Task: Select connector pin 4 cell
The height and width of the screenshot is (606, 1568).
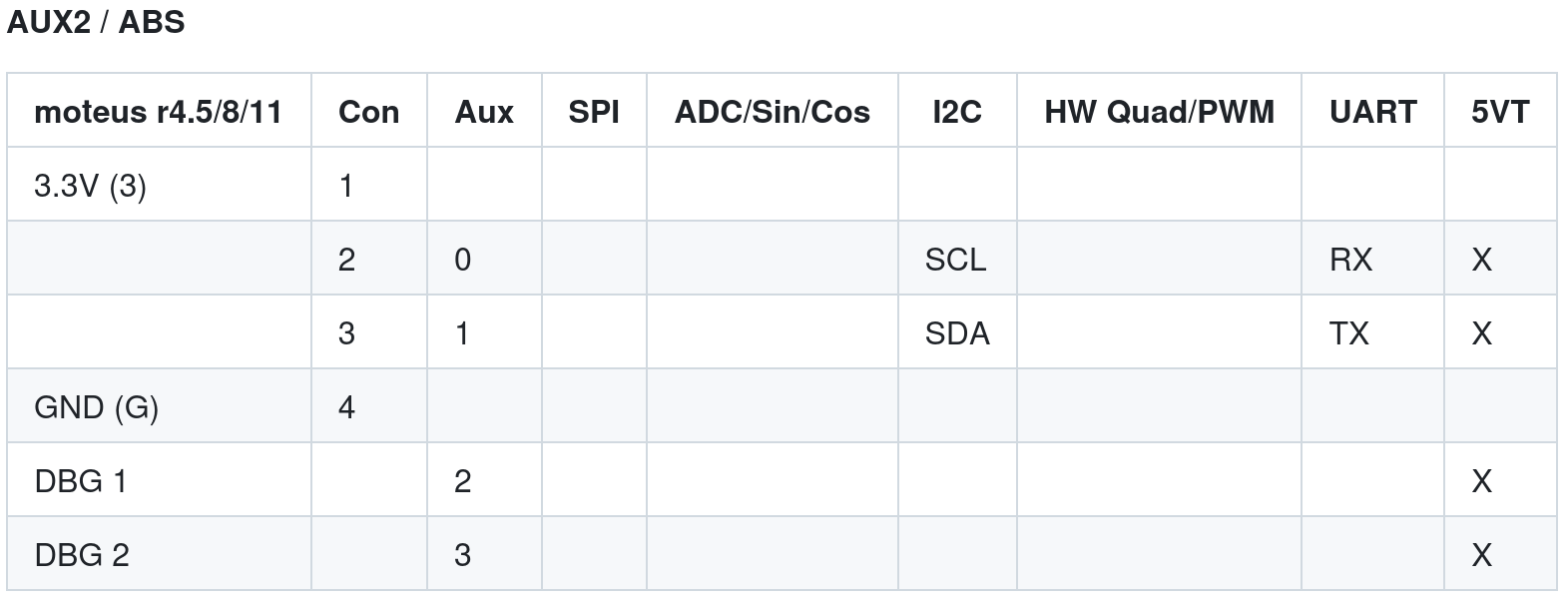Action: [369, 406]
